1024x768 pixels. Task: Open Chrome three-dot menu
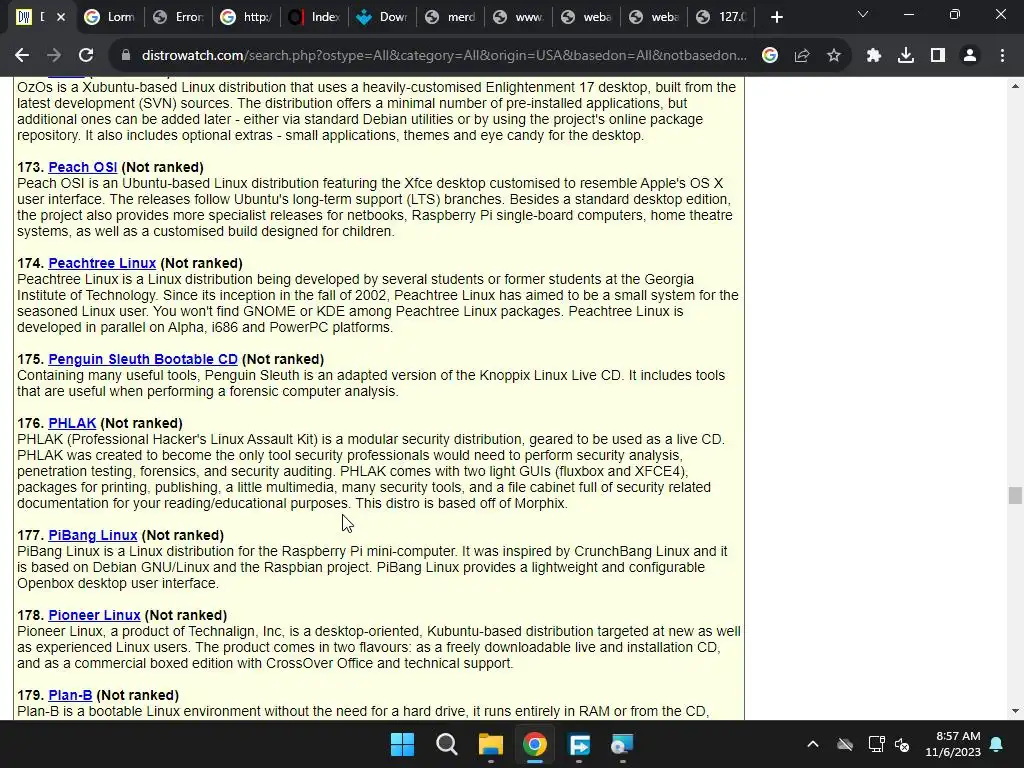[x=1002, y=56]
